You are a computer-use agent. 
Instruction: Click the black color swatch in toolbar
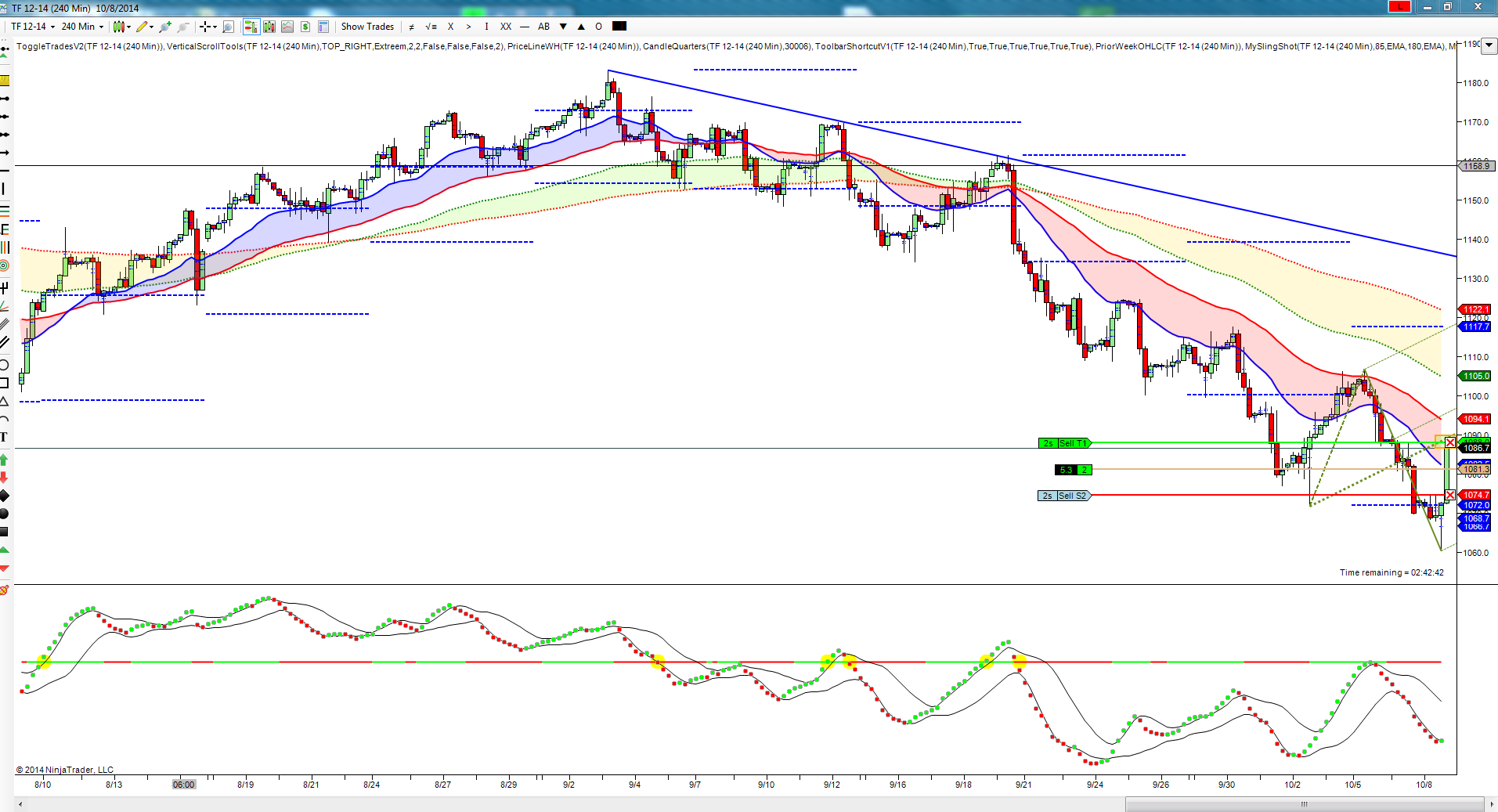coord(619,26)
